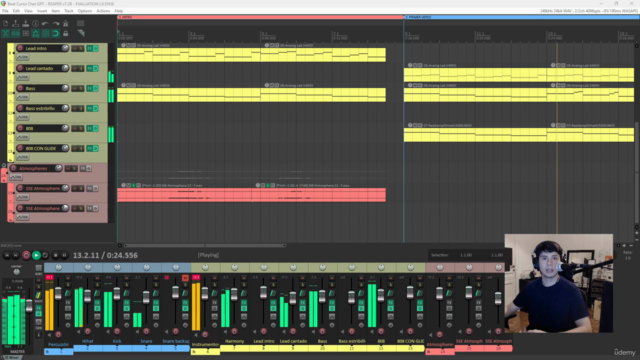
Task: Open the View menu
Action: click(28, 11)
